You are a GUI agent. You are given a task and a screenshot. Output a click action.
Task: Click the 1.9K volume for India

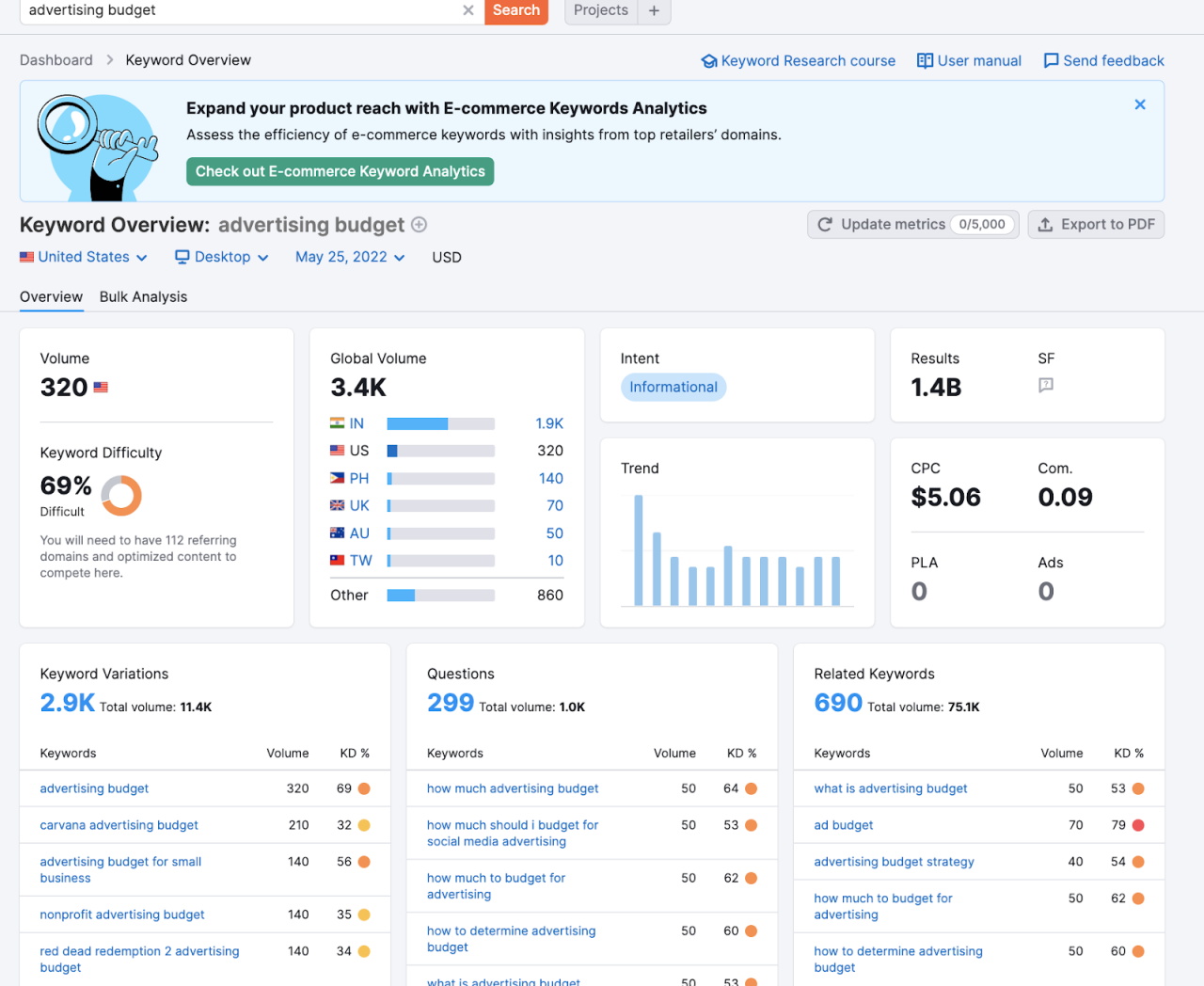point(549,423)
